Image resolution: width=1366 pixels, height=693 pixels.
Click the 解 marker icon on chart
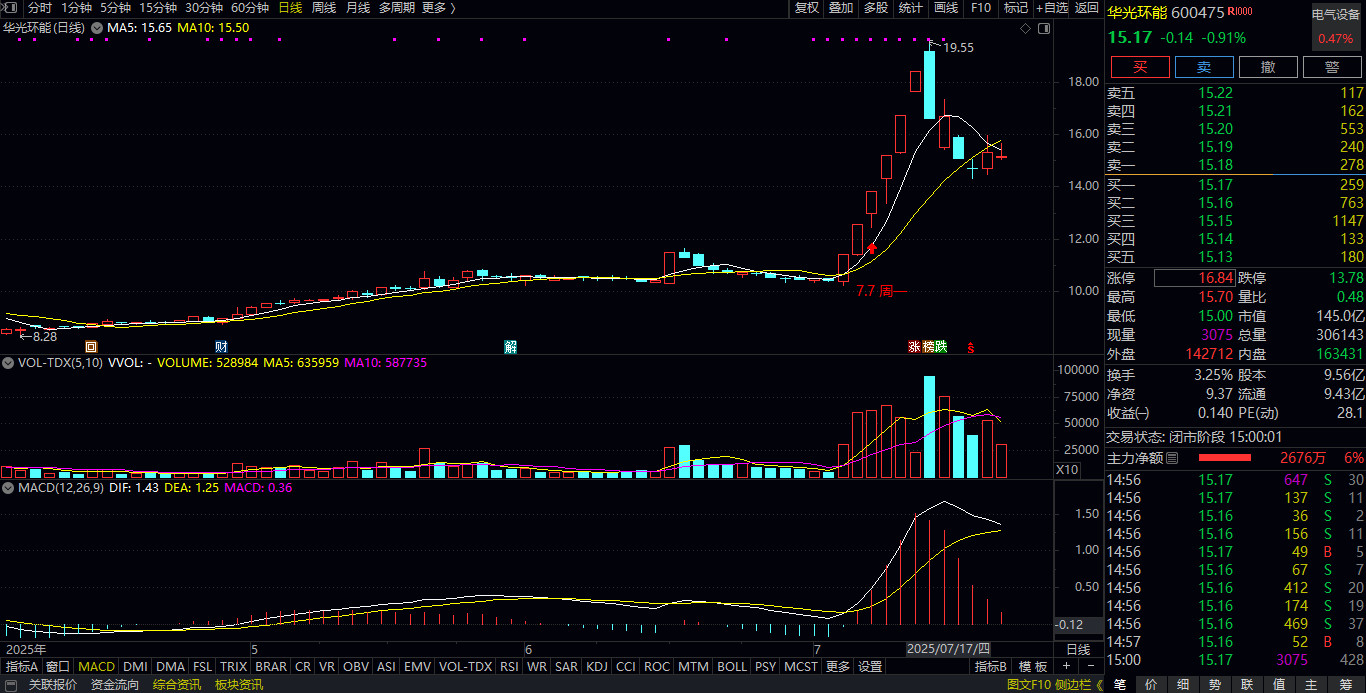pyautogui.click(x=511, y=347)
